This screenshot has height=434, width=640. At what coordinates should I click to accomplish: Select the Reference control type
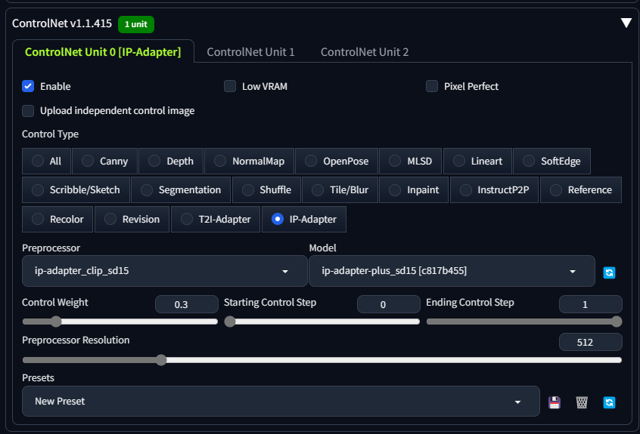tap(581, 190)
